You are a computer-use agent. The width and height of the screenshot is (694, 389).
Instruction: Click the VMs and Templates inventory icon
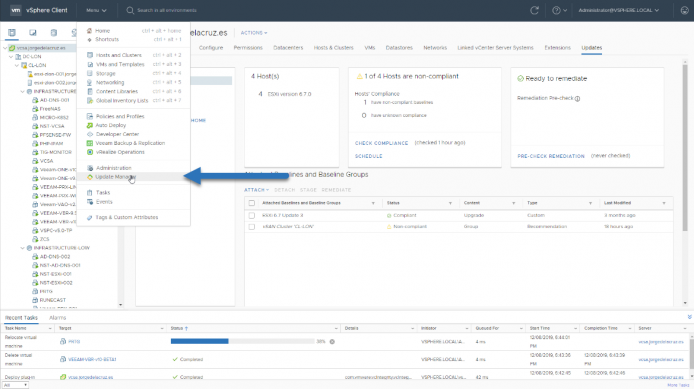pyautogui.click(x=33, y=33)
